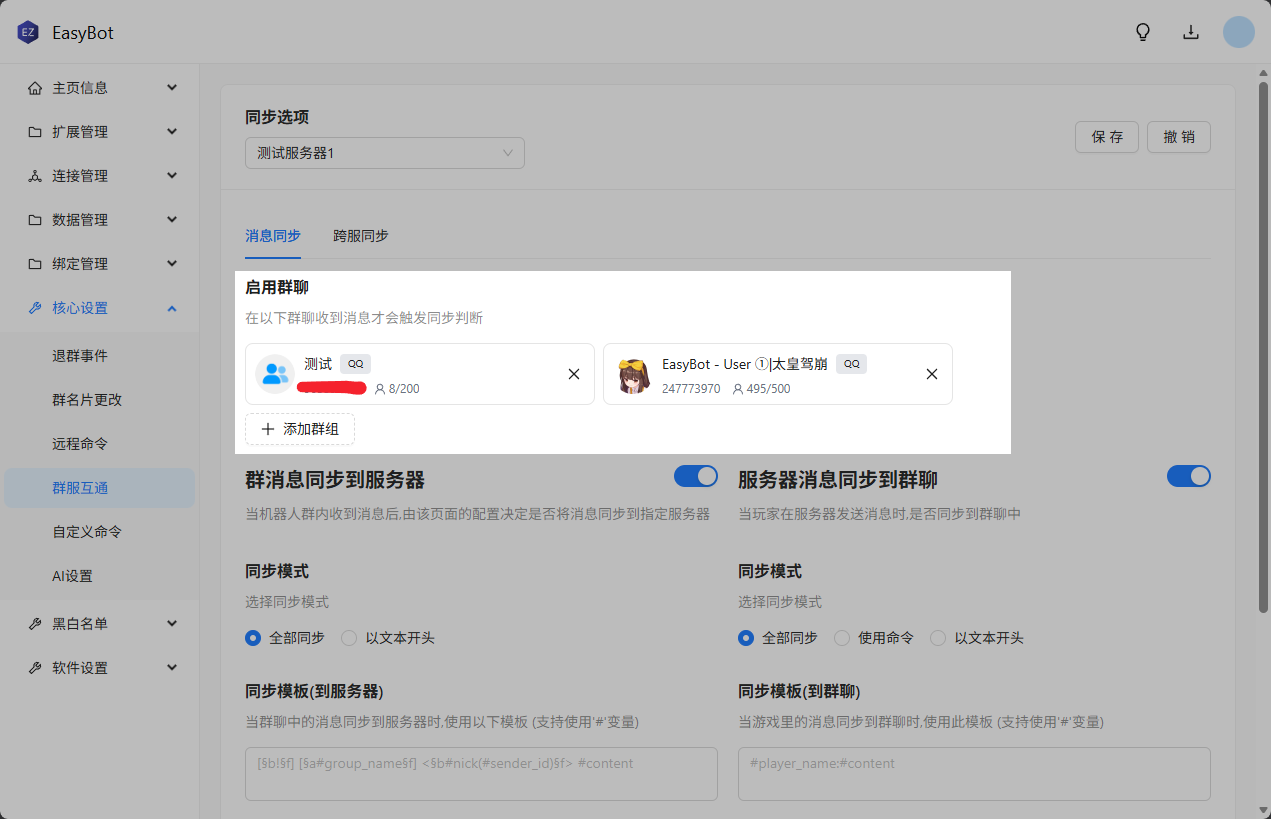Screen dimensions: 1271x819
Task: Click the EasyBot logo icon
Action: [27, 33]
